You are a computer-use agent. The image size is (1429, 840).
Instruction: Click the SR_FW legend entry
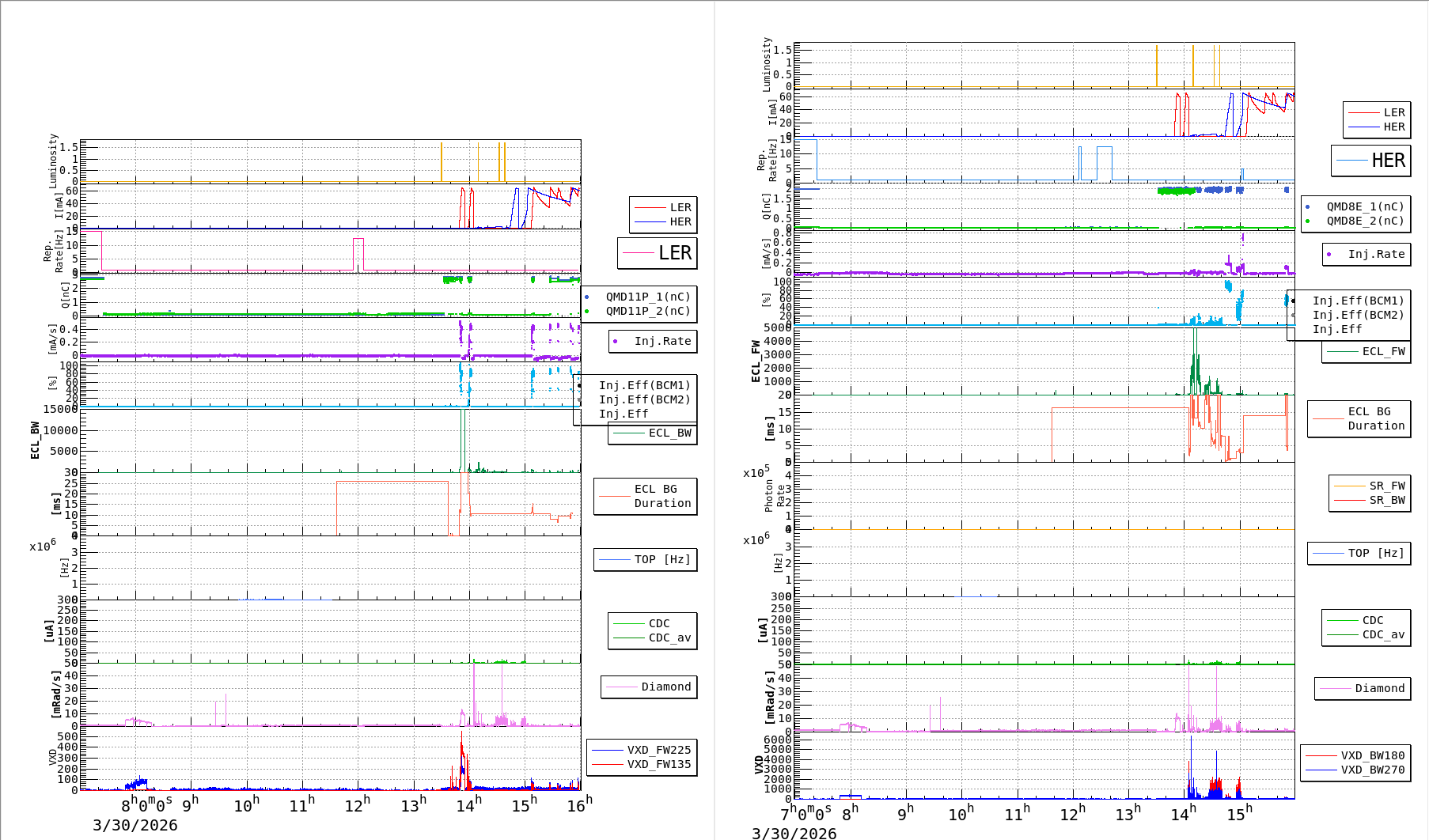(1386, 486)
